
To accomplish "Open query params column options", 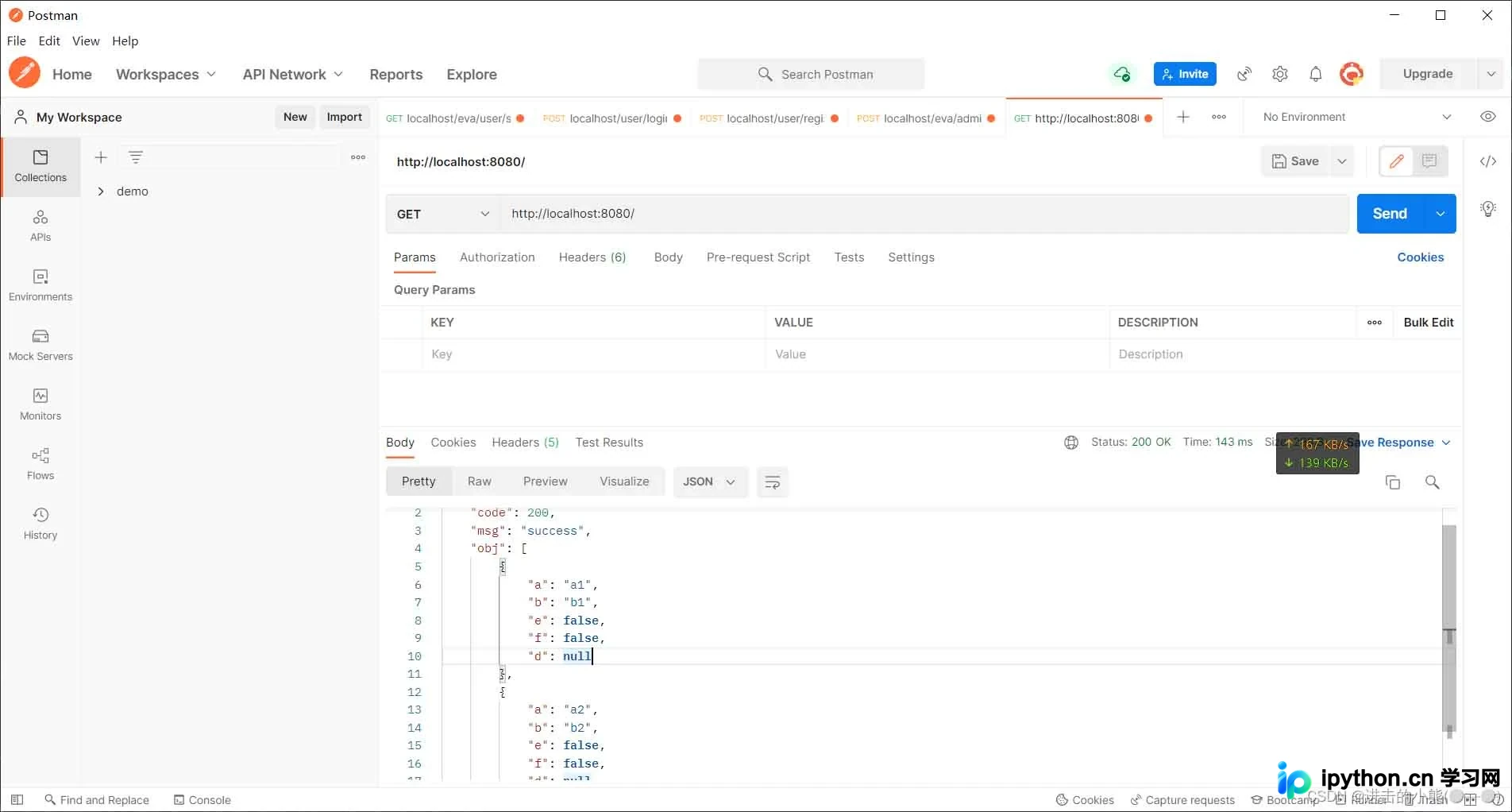I will point(1375,323).
